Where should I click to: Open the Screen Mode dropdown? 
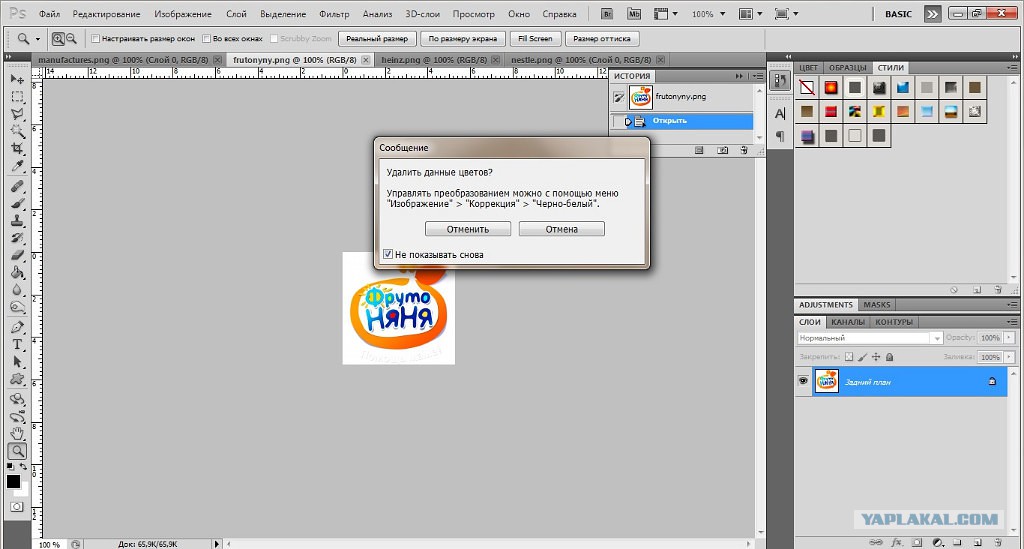tap(786, 14)
